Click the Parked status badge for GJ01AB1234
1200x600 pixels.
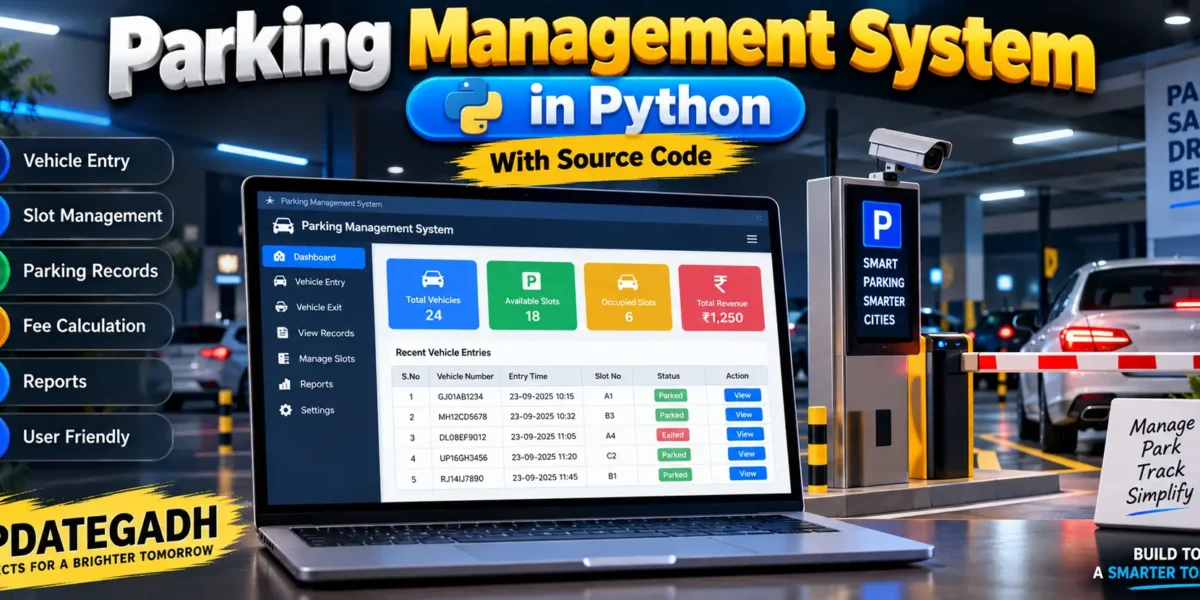669,396
